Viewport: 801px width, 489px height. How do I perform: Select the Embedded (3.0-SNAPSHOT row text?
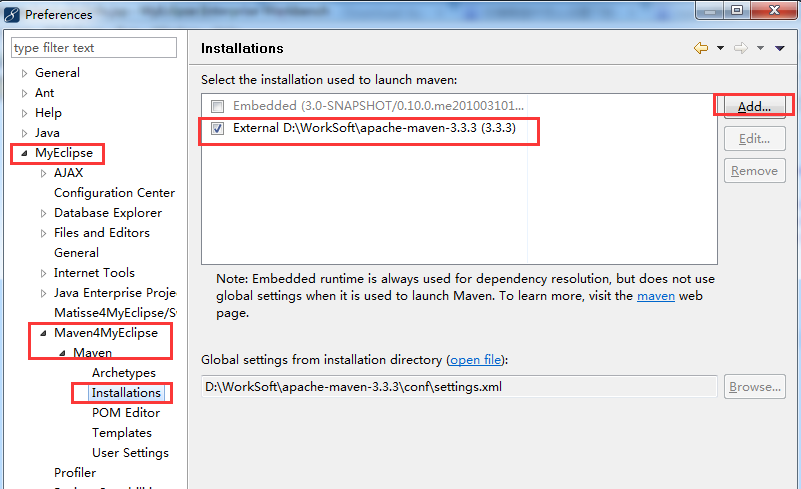tap(379, 106)
